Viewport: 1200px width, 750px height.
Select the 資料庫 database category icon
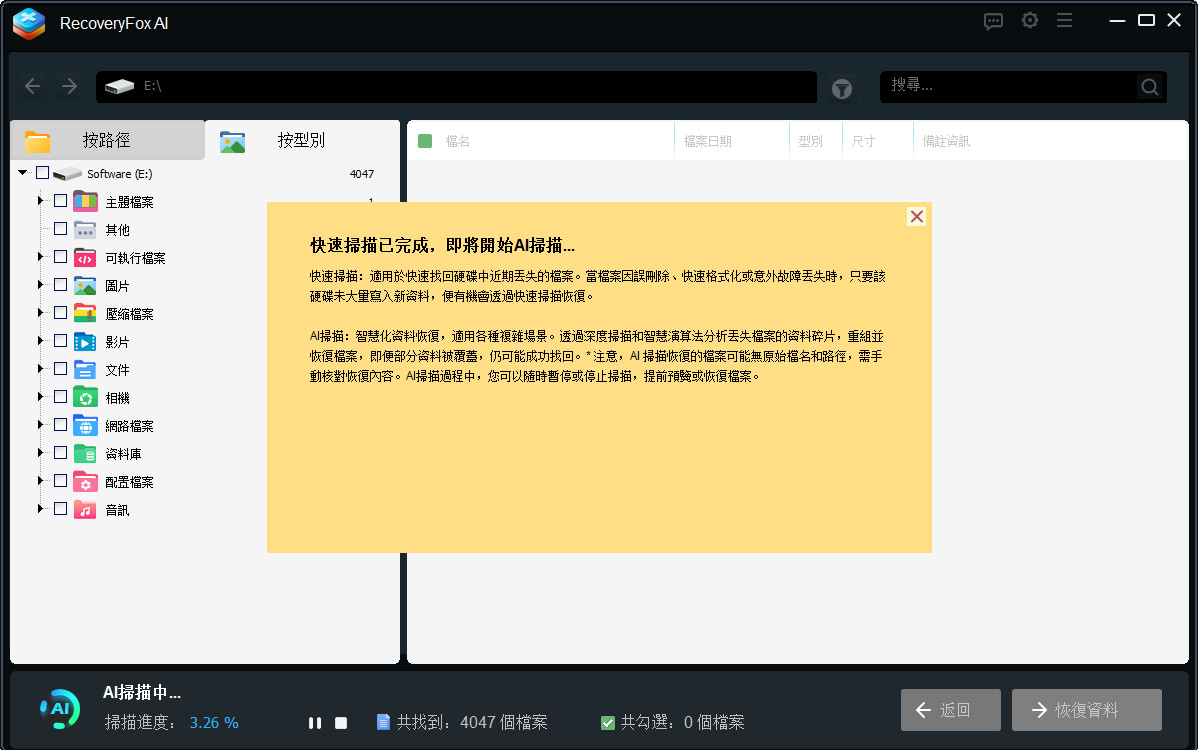(84, 452)
